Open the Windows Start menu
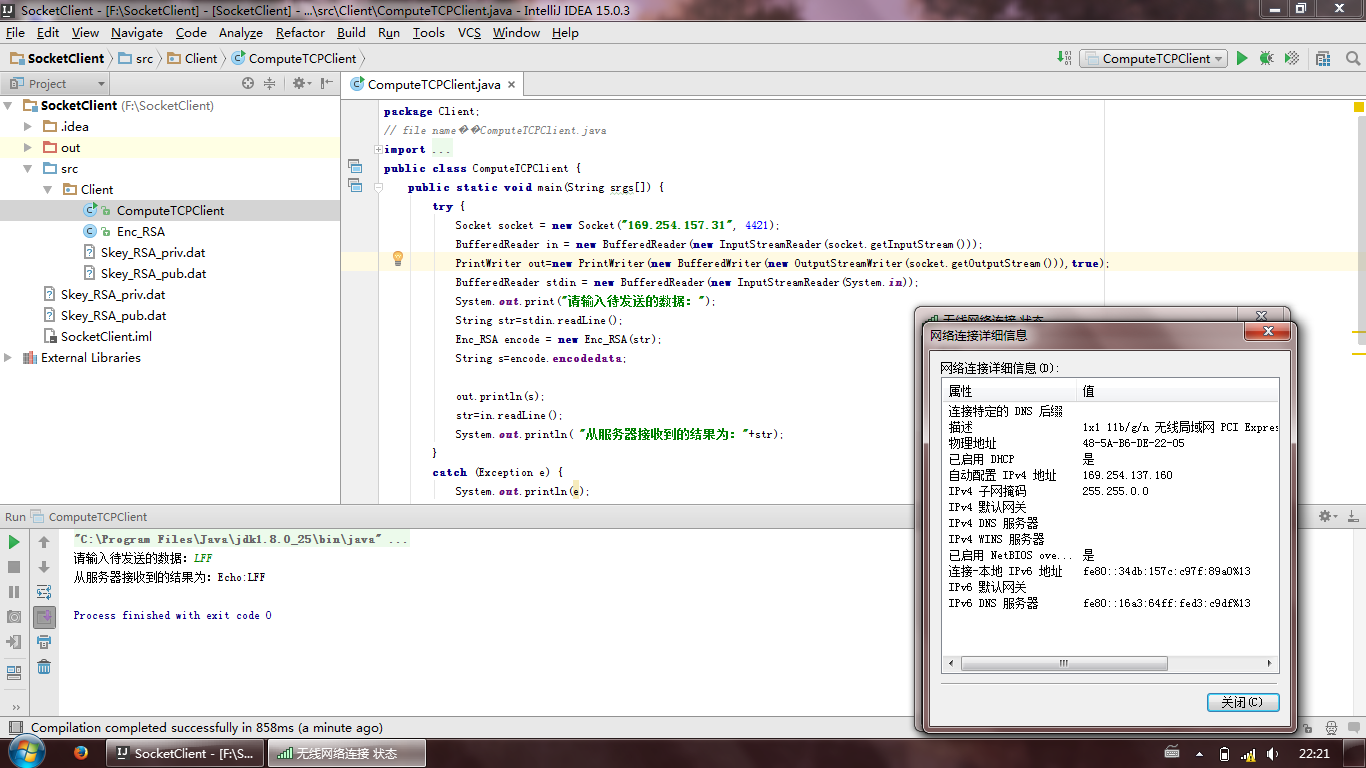This screenshot has width=1366, height=768. [x=26, y=752]
